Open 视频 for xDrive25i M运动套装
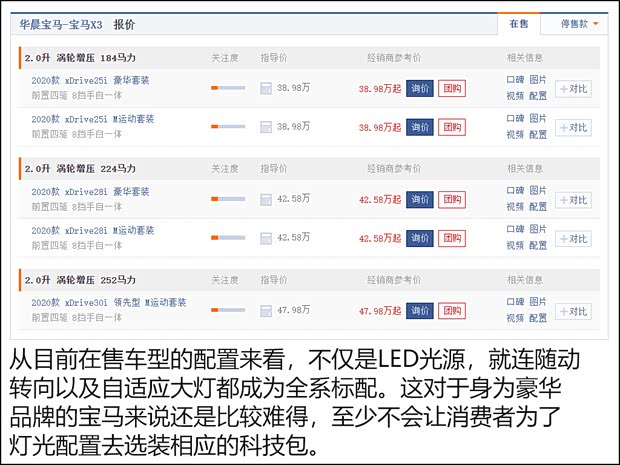620x465 pixels. 515,135
